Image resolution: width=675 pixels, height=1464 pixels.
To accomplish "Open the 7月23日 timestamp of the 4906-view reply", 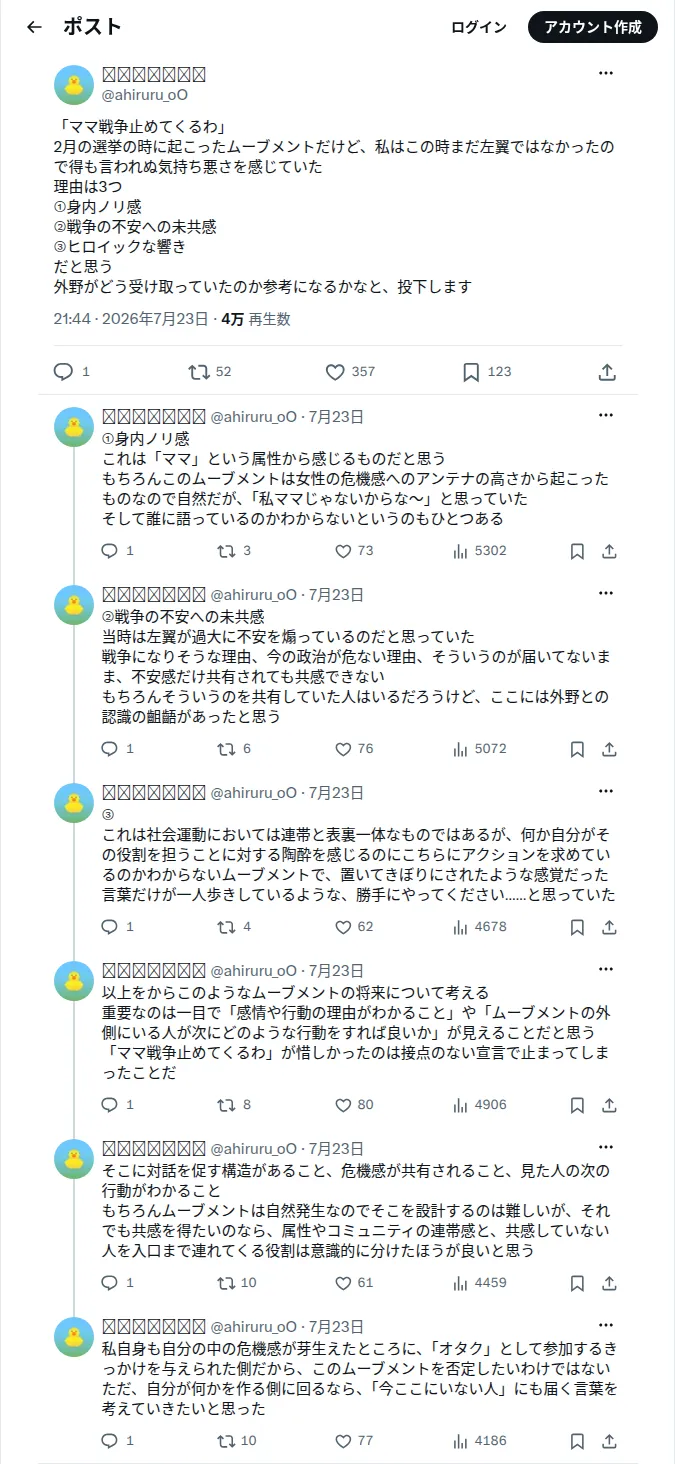I will click(x=335, y=971).
